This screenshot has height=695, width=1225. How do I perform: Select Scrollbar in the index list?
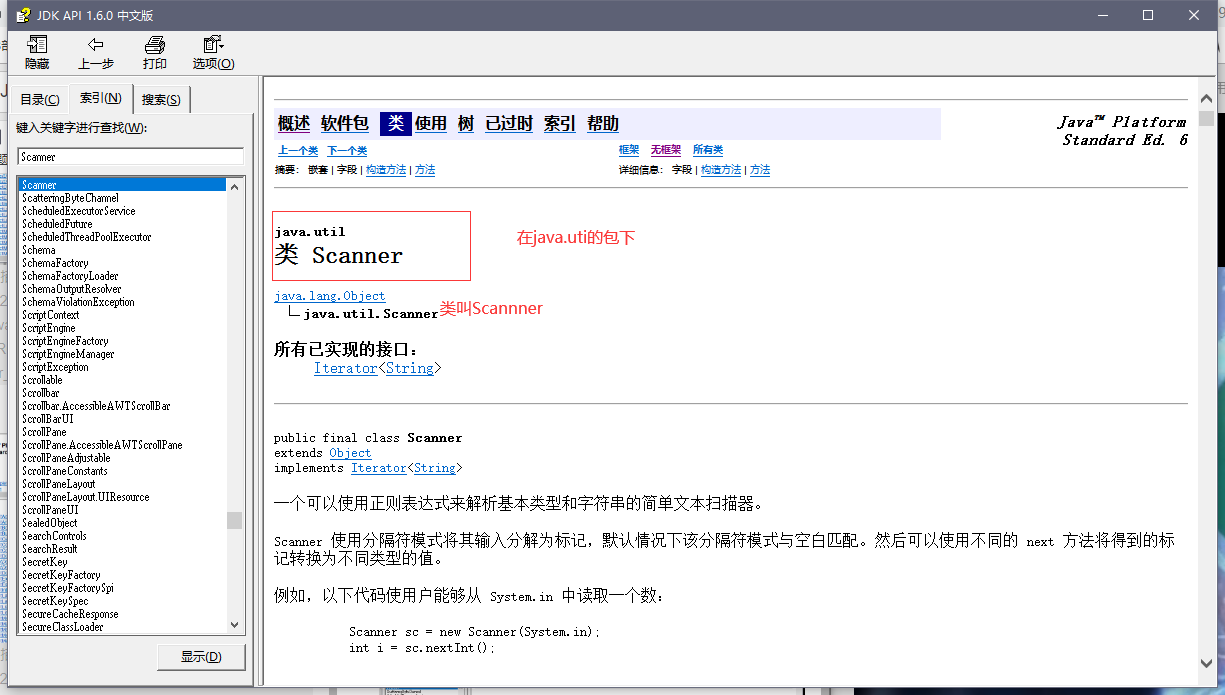tap(40, 392)
